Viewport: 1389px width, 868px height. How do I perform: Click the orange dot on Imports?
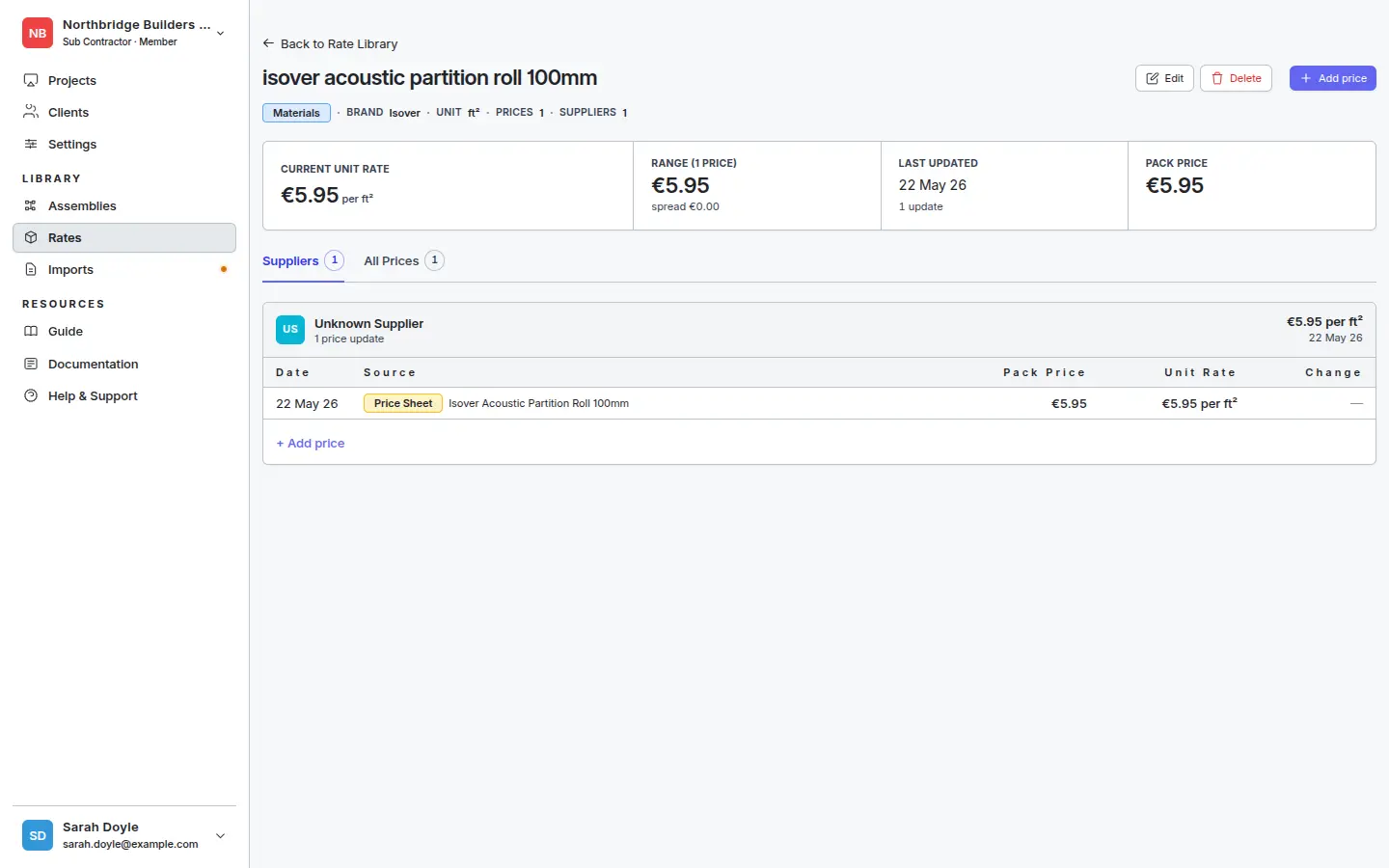(x=224, y=269)
